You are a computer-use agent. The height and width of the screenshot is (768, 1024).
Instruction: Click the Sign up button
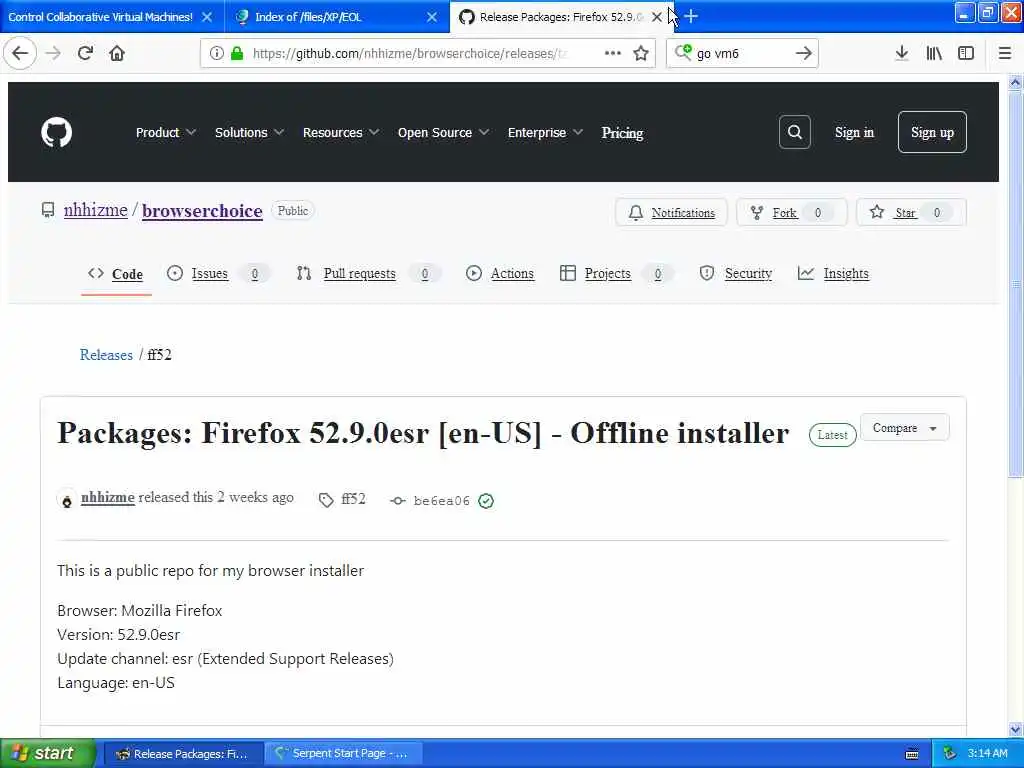[932, 132]
